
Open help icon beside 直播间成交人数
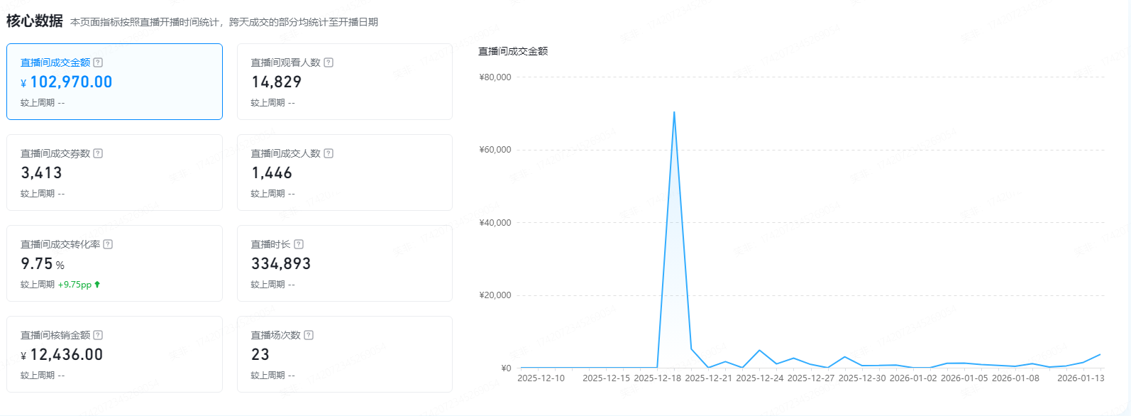click(x=328, y=153)
